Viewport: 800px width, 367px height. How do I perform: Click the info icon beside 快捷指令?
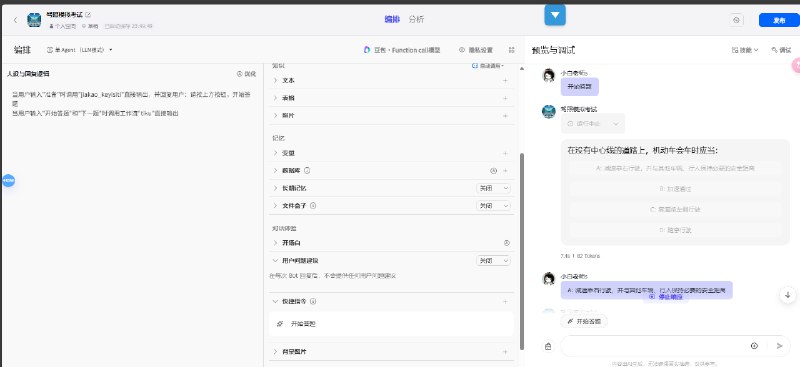(313, 301)
